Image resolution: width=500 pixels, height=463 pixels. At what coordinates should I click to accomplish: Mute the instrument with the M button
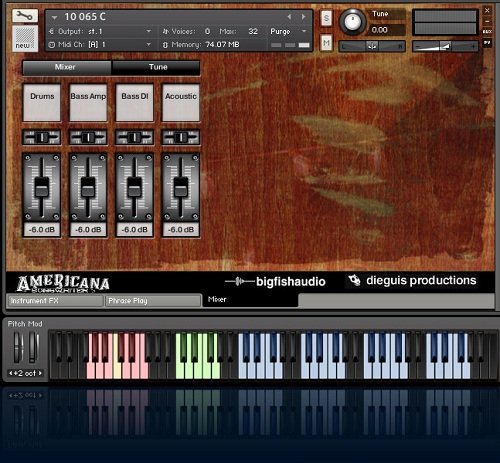(326, 43)
